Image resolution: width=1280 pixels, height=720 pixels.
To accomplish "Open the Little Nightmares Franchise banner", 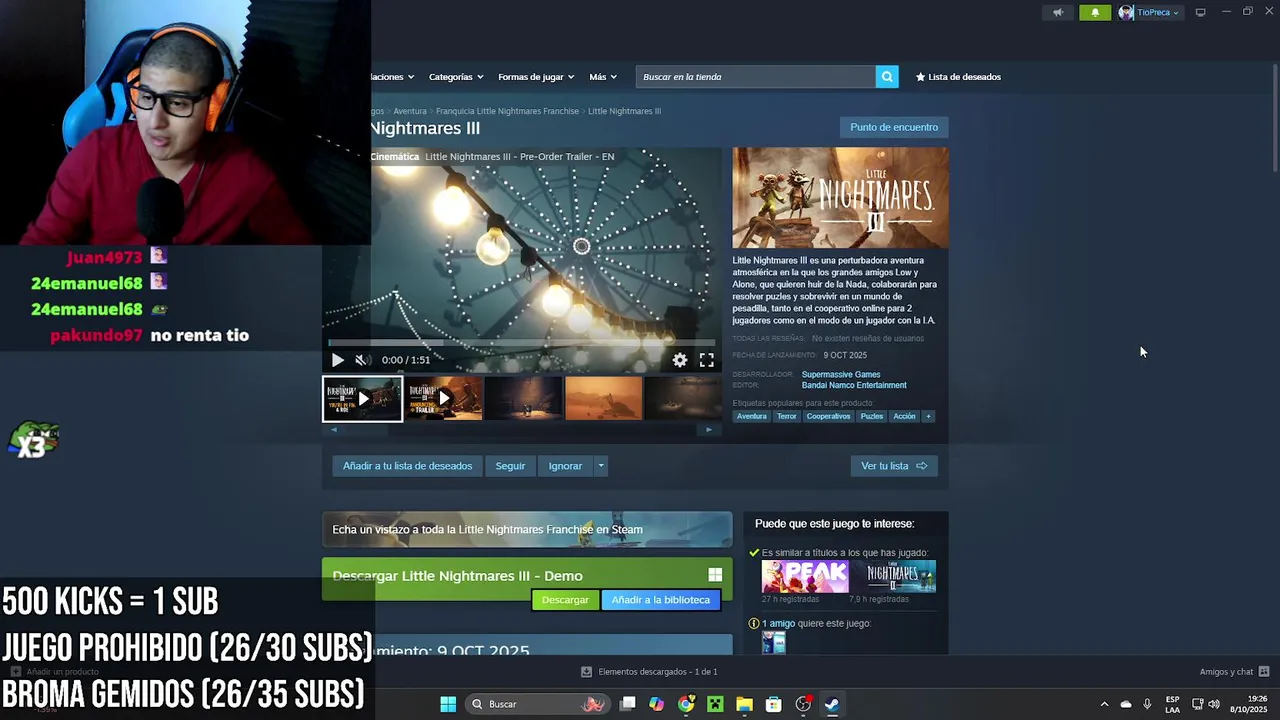I will point(527,529).
